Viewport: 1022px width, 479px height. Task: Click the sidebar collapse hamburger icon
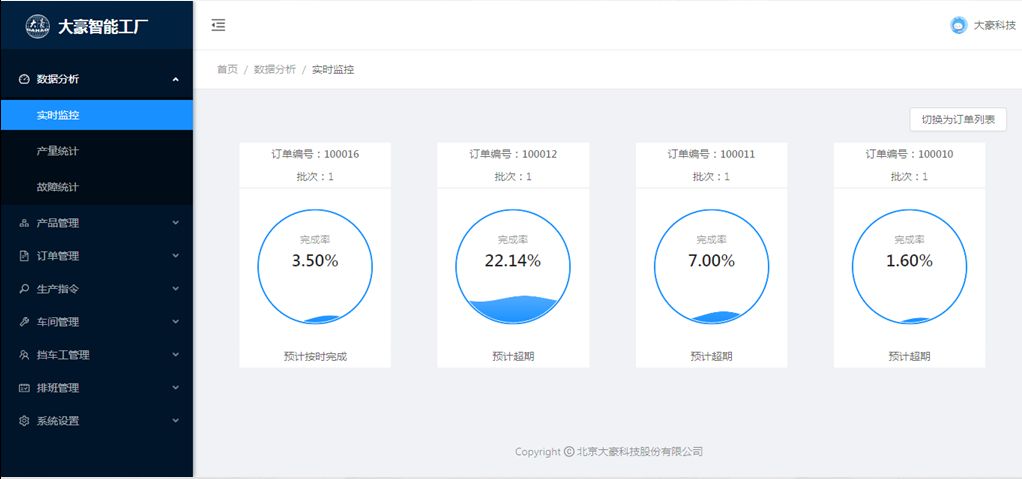coord(218,25)
